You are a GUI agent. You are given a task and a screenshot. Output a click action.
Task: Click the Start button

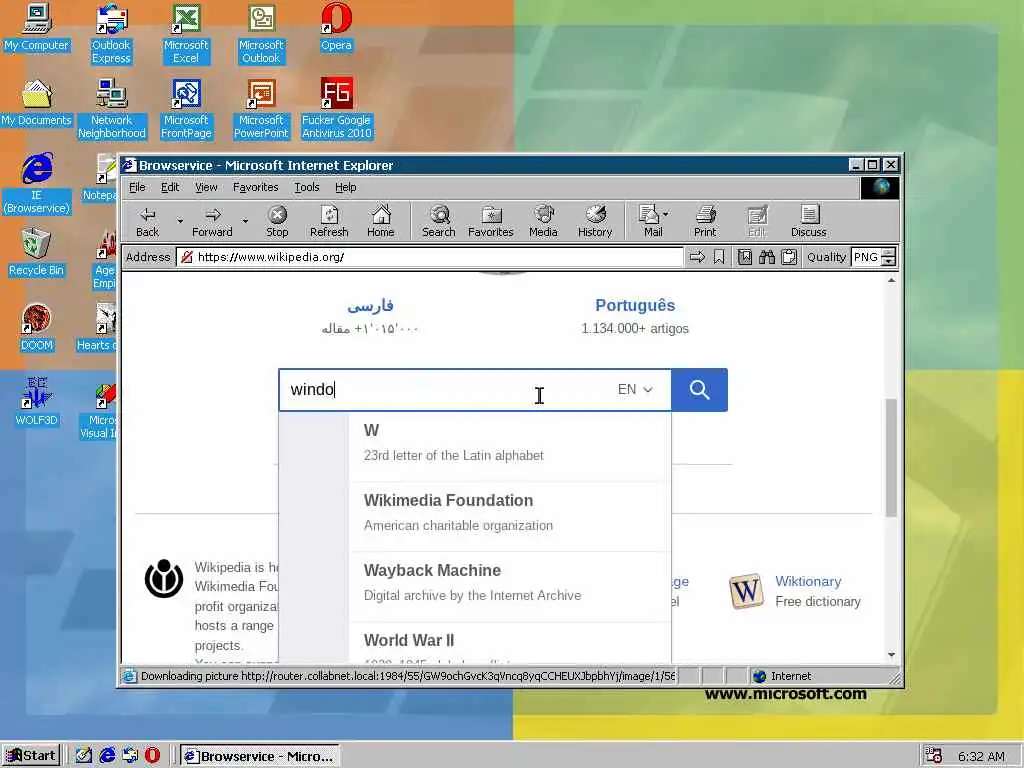point(31,756)
